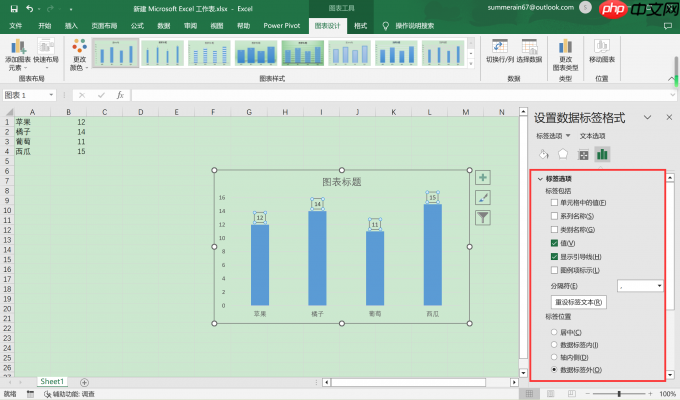The height and width of the screenshot is (400, 680).
Task: Open Name Box dropdown
Action: pos(51,95)
